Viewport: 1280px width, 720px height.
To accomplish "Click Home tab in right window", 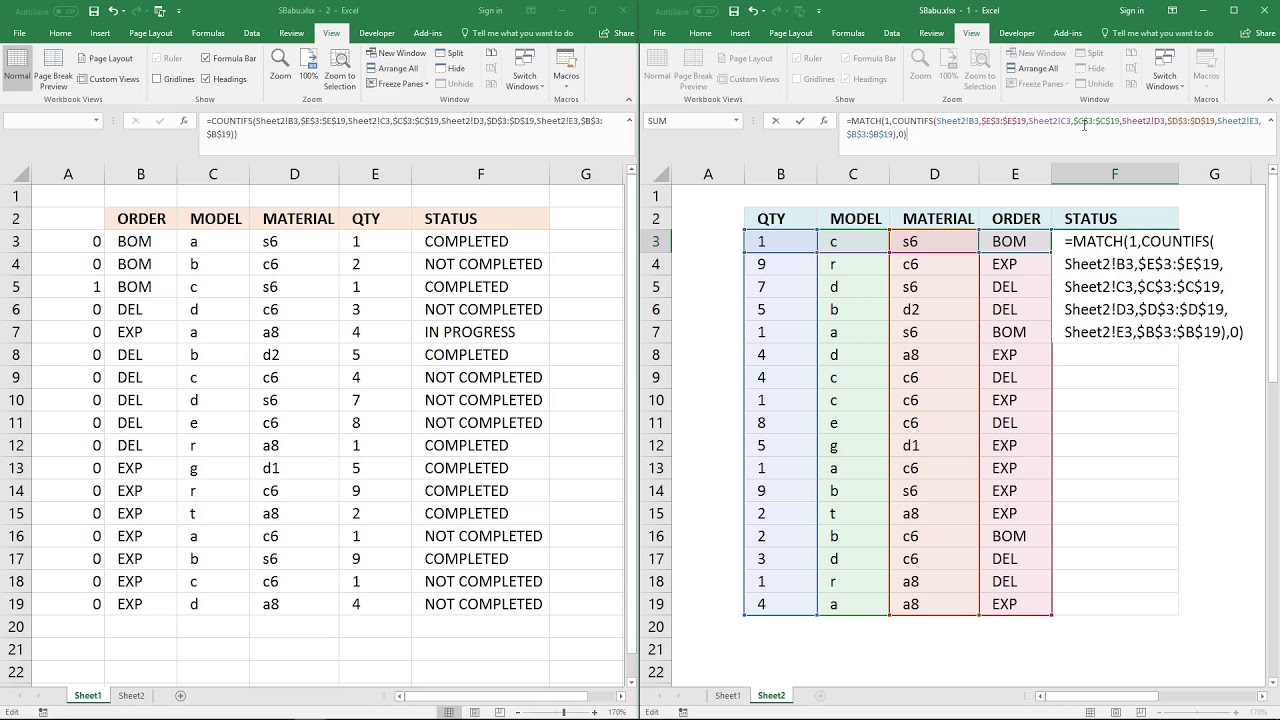I will [x=700, y=33].
